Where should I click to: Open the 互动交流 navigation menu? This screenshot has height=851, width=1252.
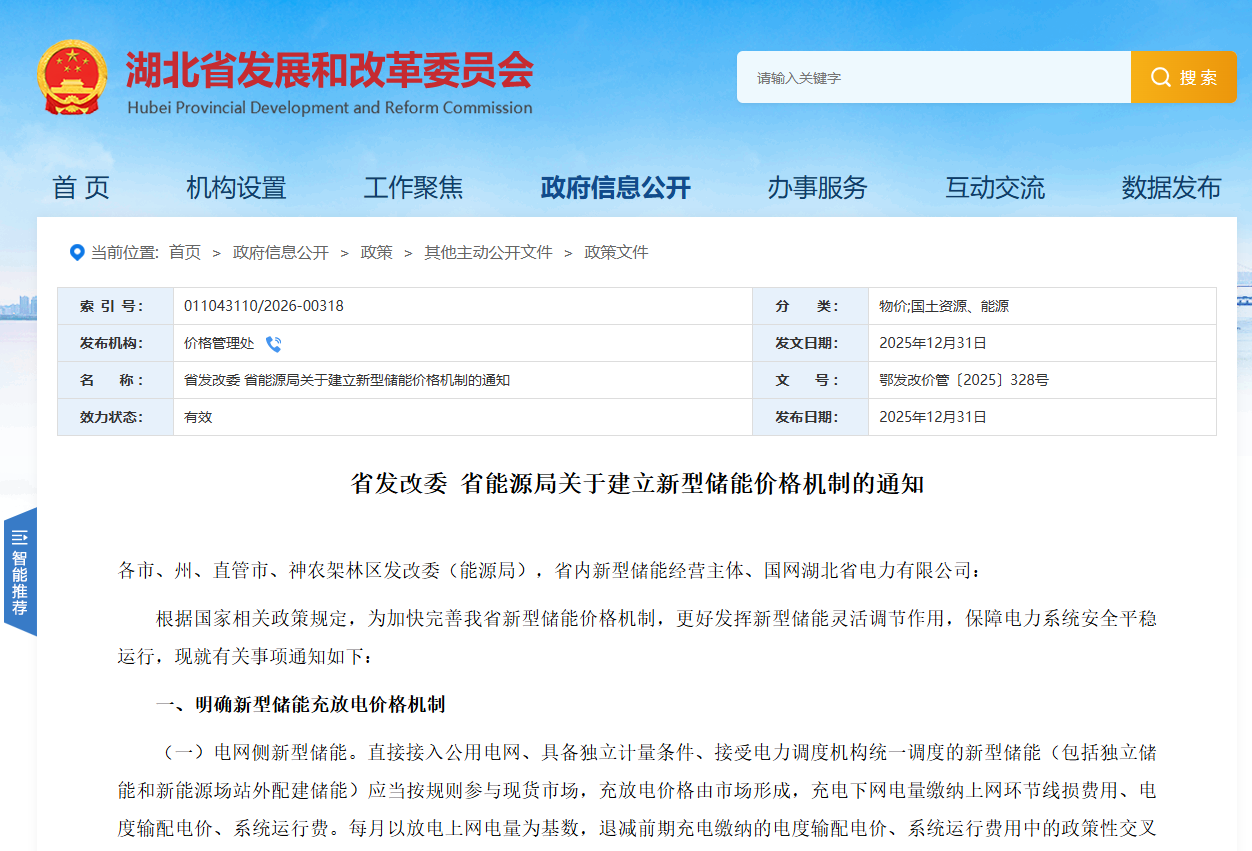(x=995, y=188)
